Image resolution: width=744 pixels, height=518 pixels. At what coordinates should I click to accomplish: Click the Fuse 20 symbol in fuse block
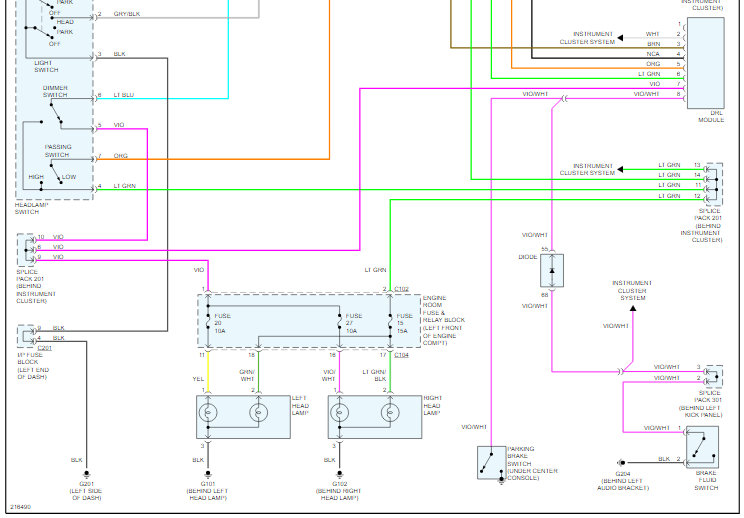pyautogui.click(x=208, y=321)
